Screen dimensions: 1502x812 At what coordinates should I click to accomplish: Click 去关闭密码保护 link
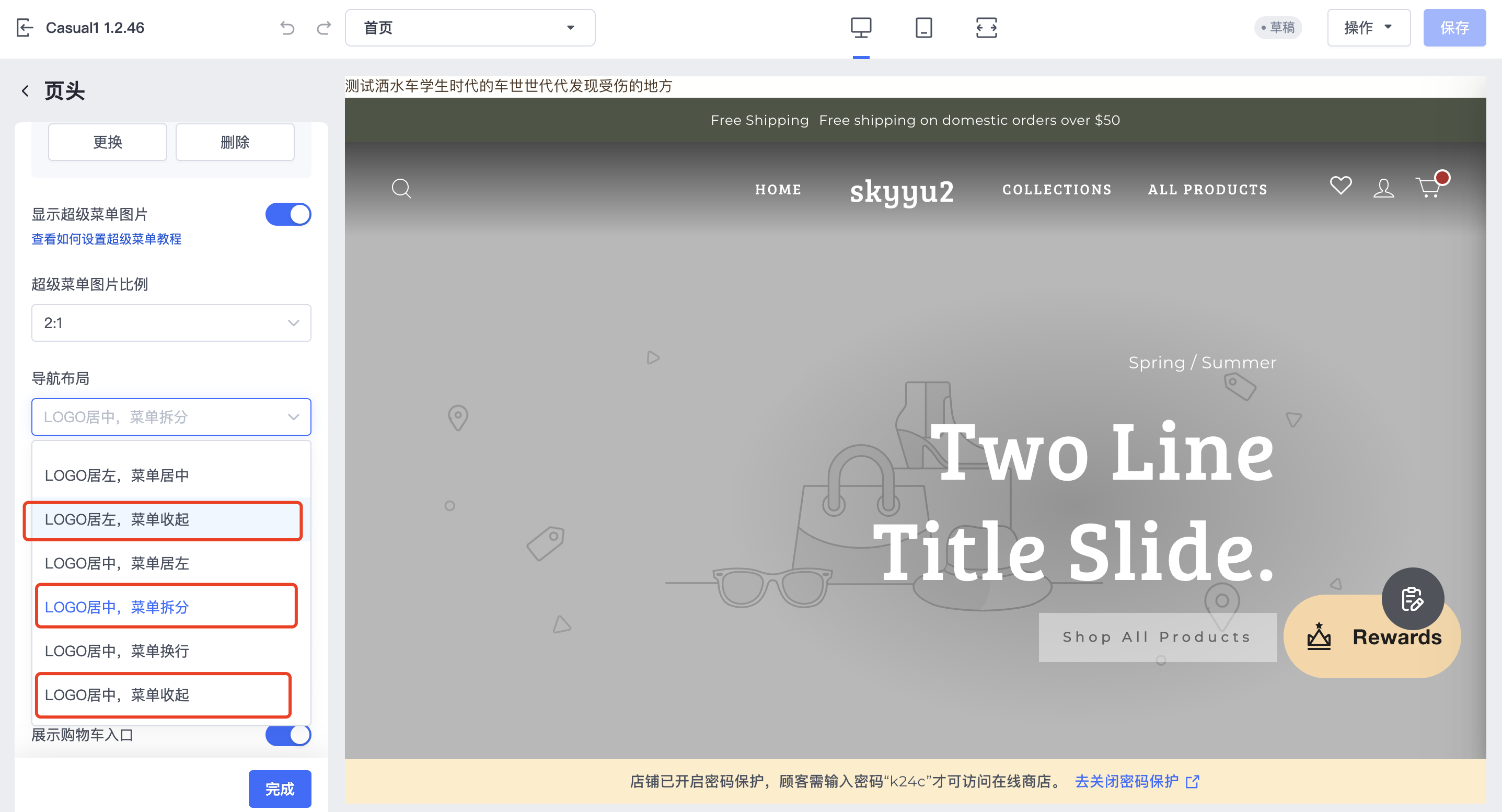[x=1126, y=781]
